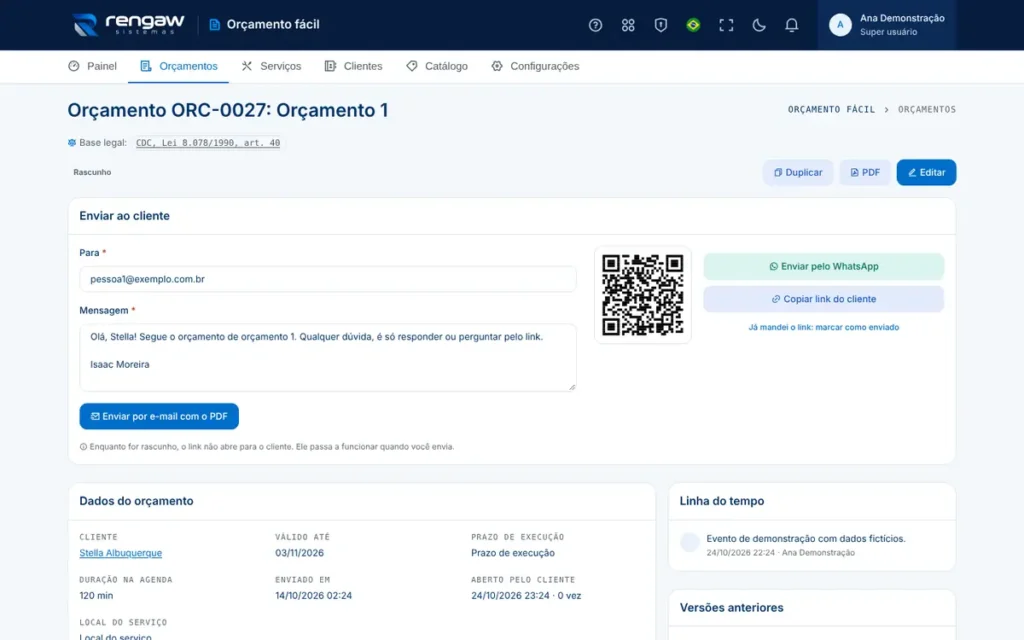This screenshot has width=1024, height=640.
Task: Click the Para email input field
Action: pyautogui.click(x=328, y=279)
